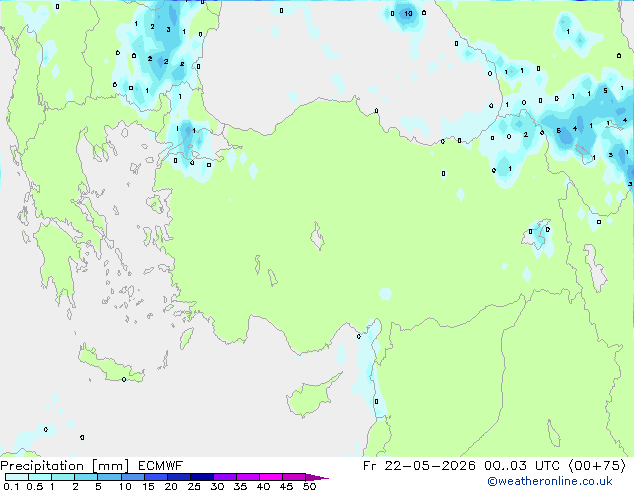Select the 25–30 mm navy legend swatch

pyautogui.click(x=201, y=477)
